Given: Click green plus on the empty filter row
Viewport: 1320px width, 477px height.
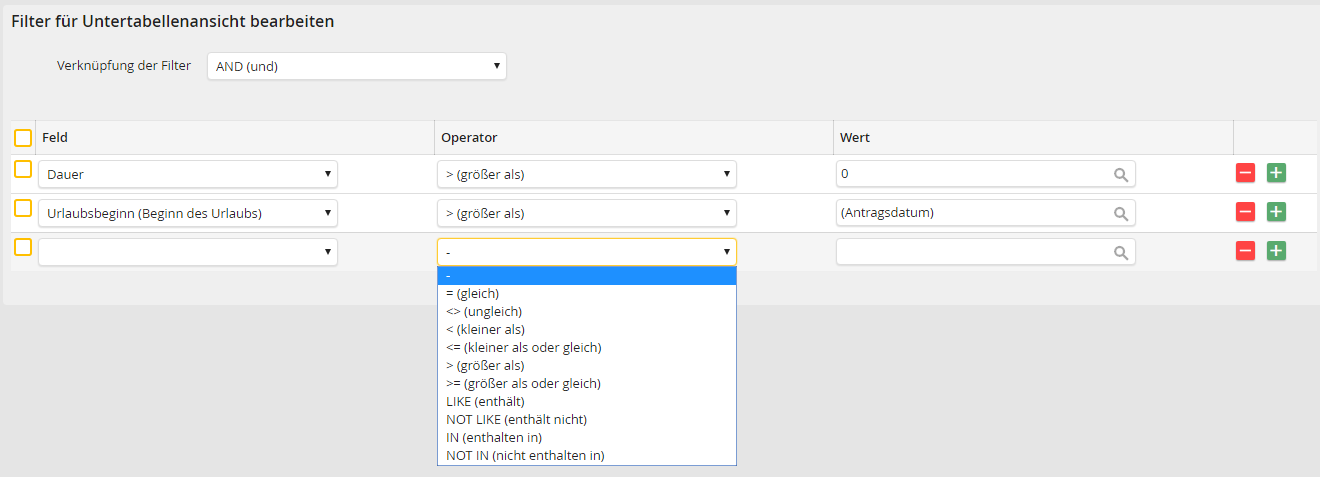Looking at the screenshot, I should pos(1276,251).
